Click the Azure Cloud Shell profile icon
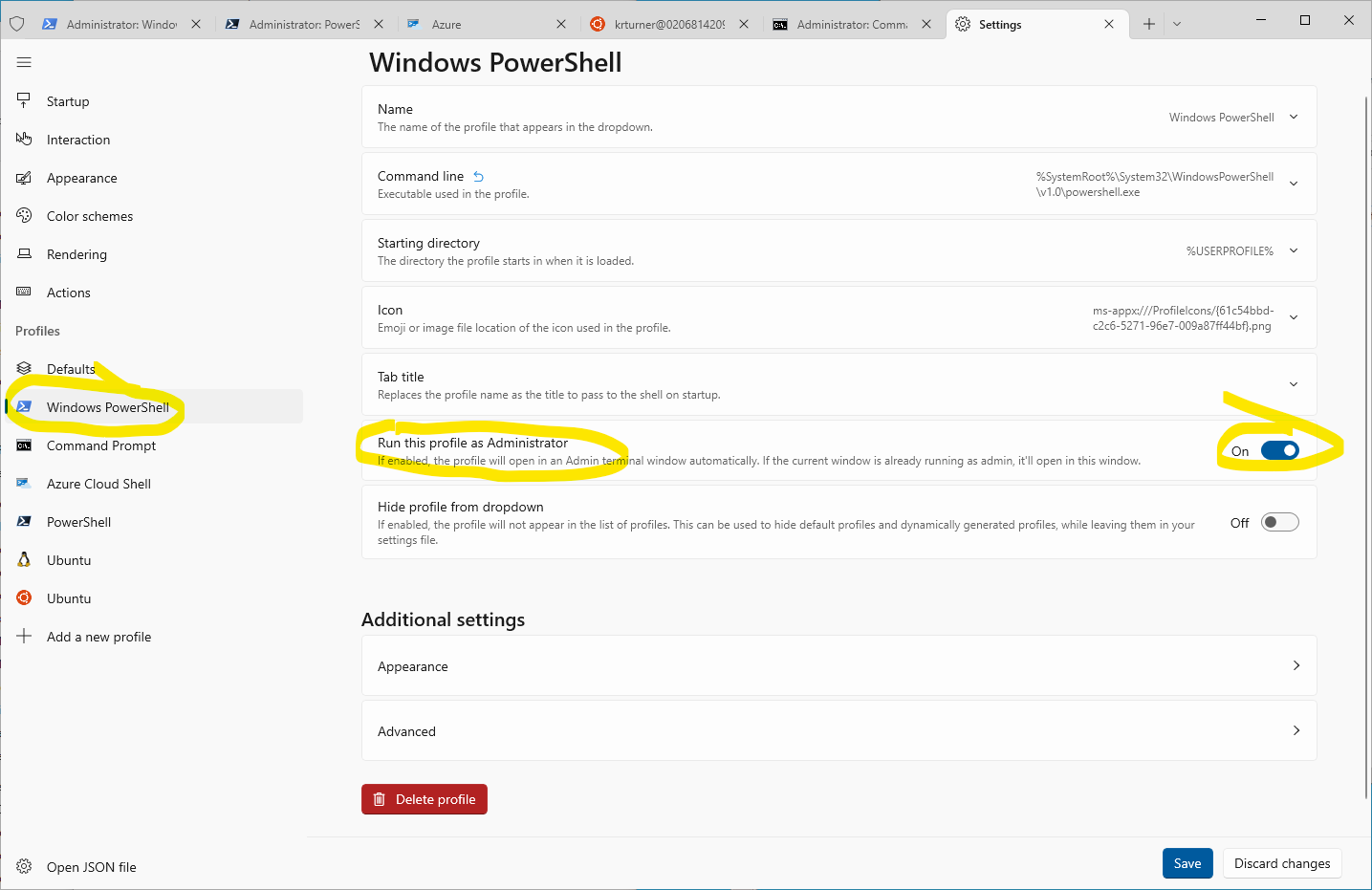1372x890 pixels. (x=24, y=484)
